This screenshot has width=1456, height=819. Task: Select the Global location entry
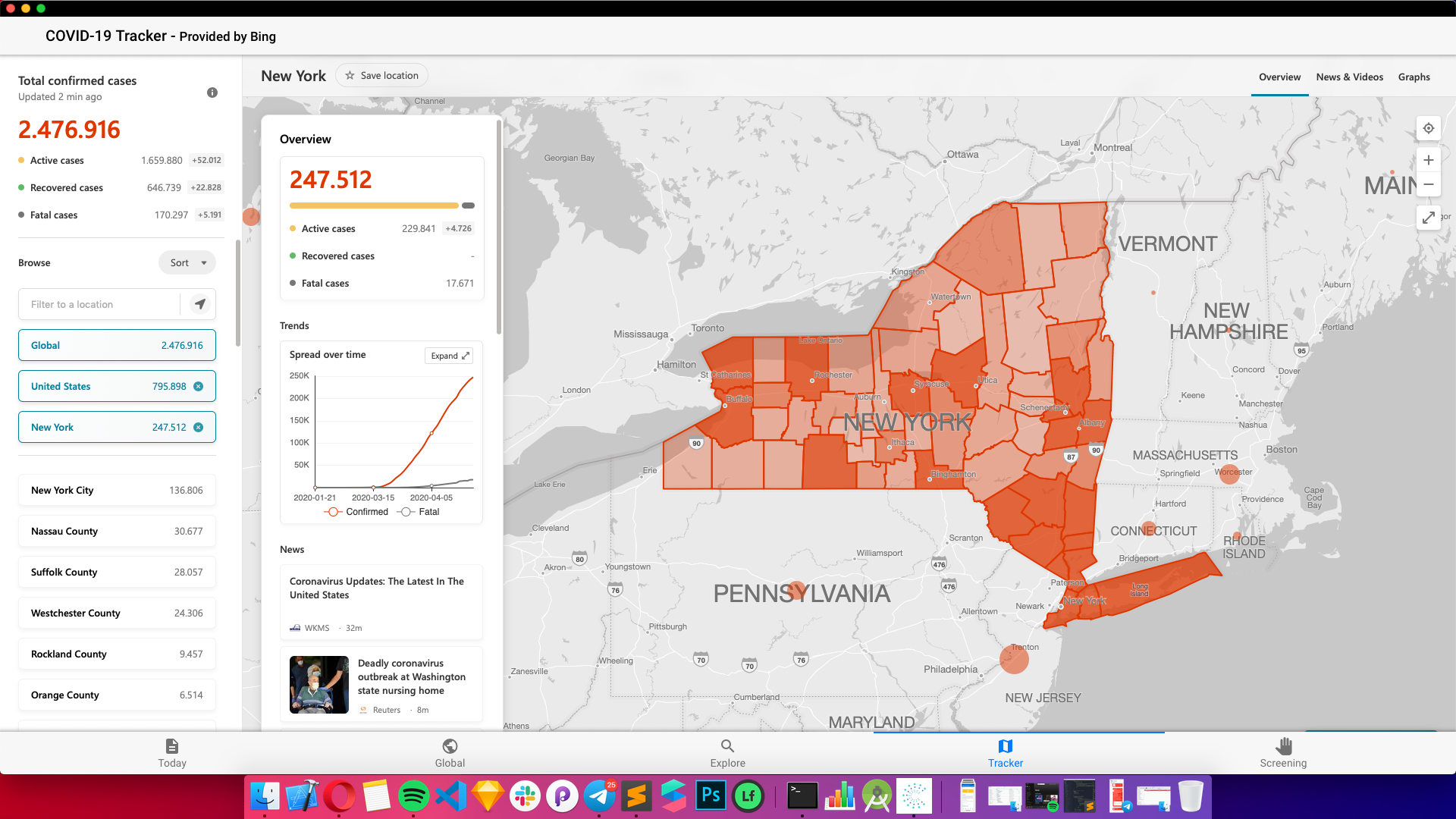click(117, 345)
